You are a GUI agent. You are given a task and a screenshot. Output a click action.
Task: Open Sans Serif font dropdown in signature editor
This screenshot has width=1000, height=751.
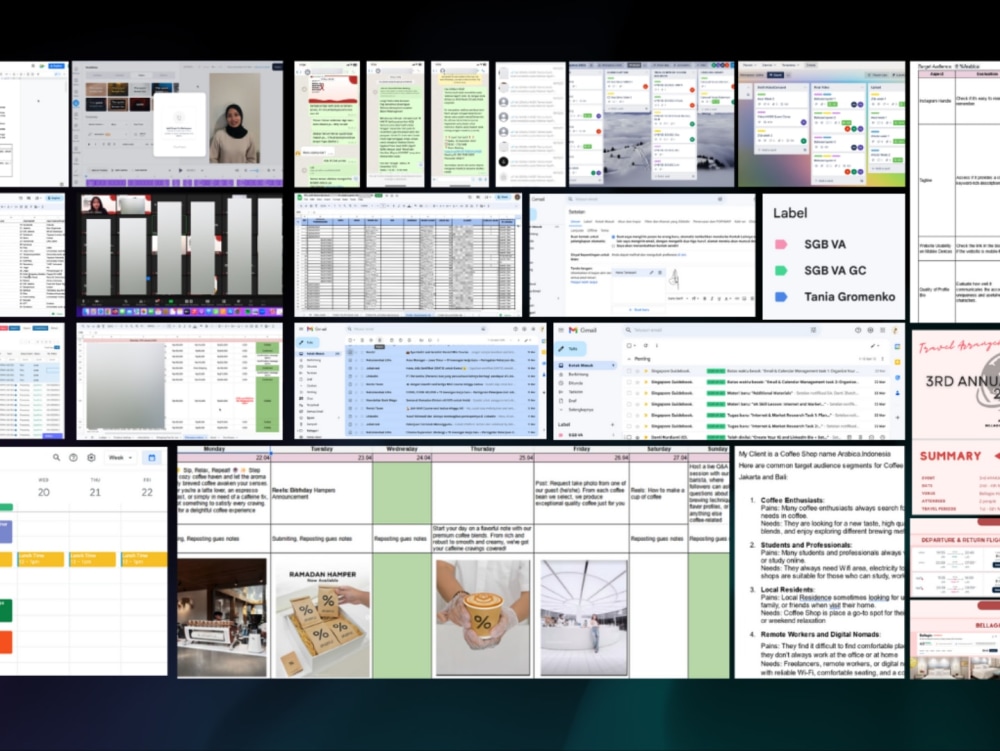[678, 298]
